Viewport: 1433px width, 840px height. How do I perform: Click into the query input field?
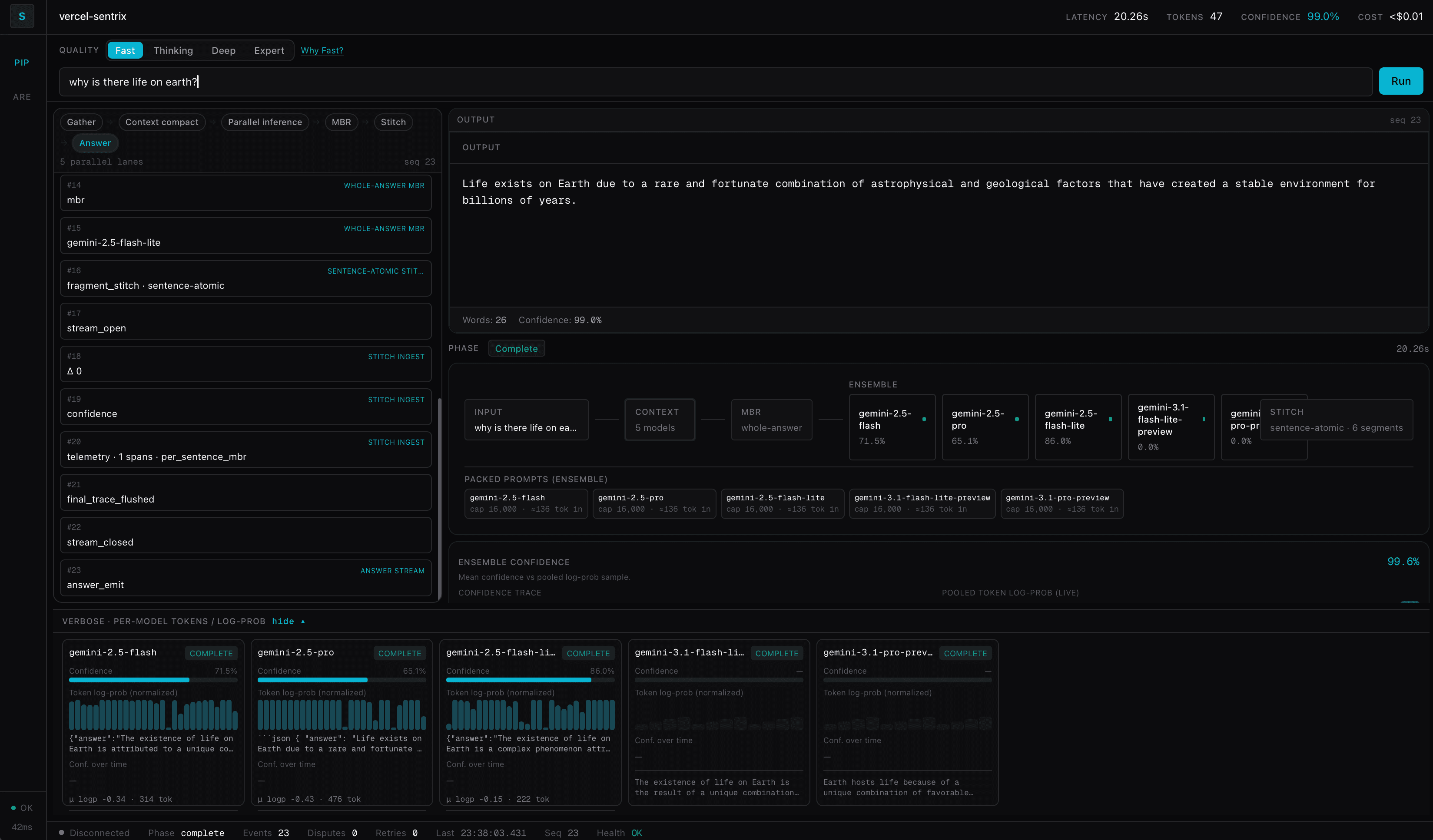point(715,82)
